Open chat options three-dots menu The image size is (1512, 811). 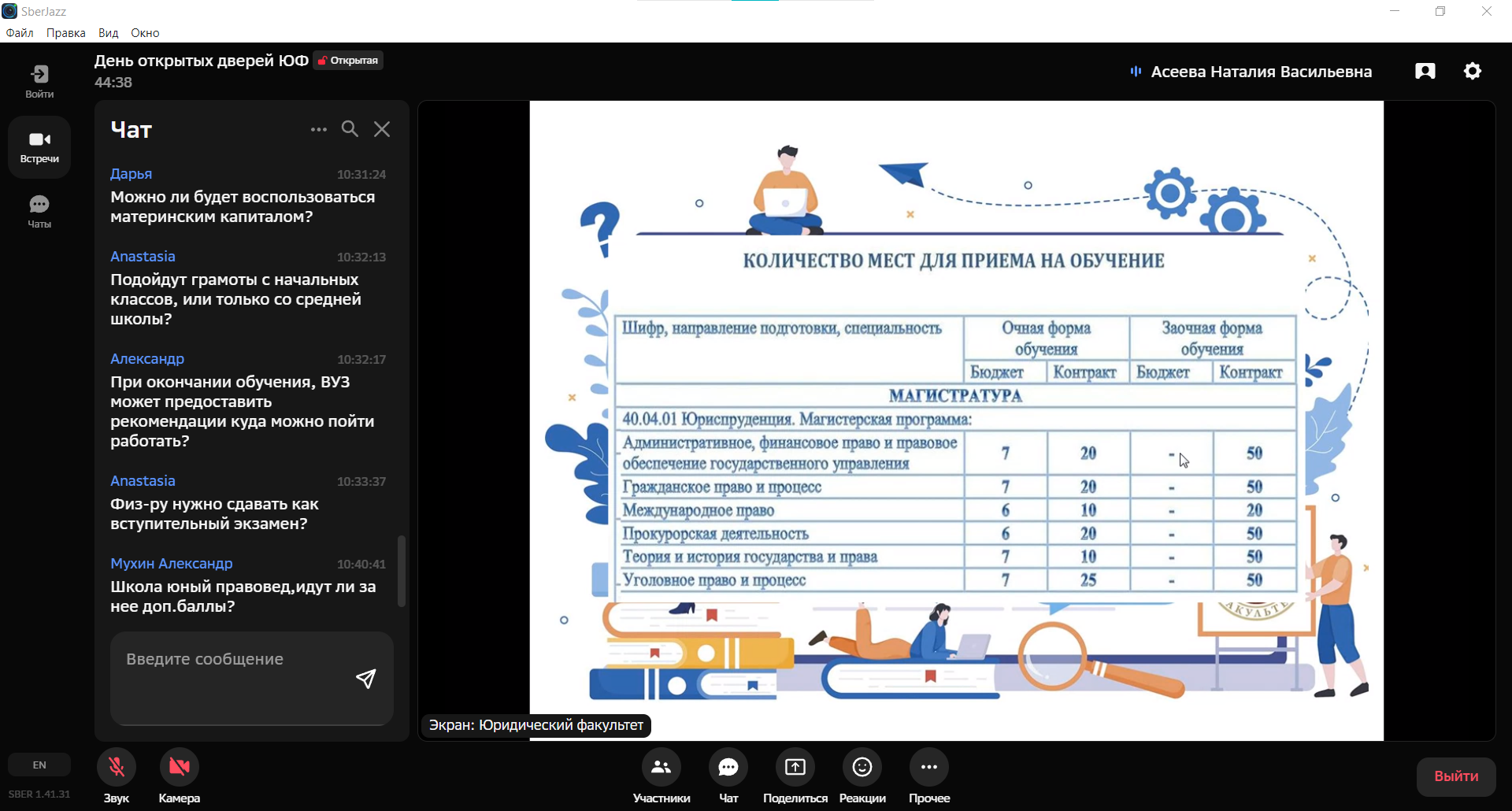pyautogui.click(x=318, y=129)
